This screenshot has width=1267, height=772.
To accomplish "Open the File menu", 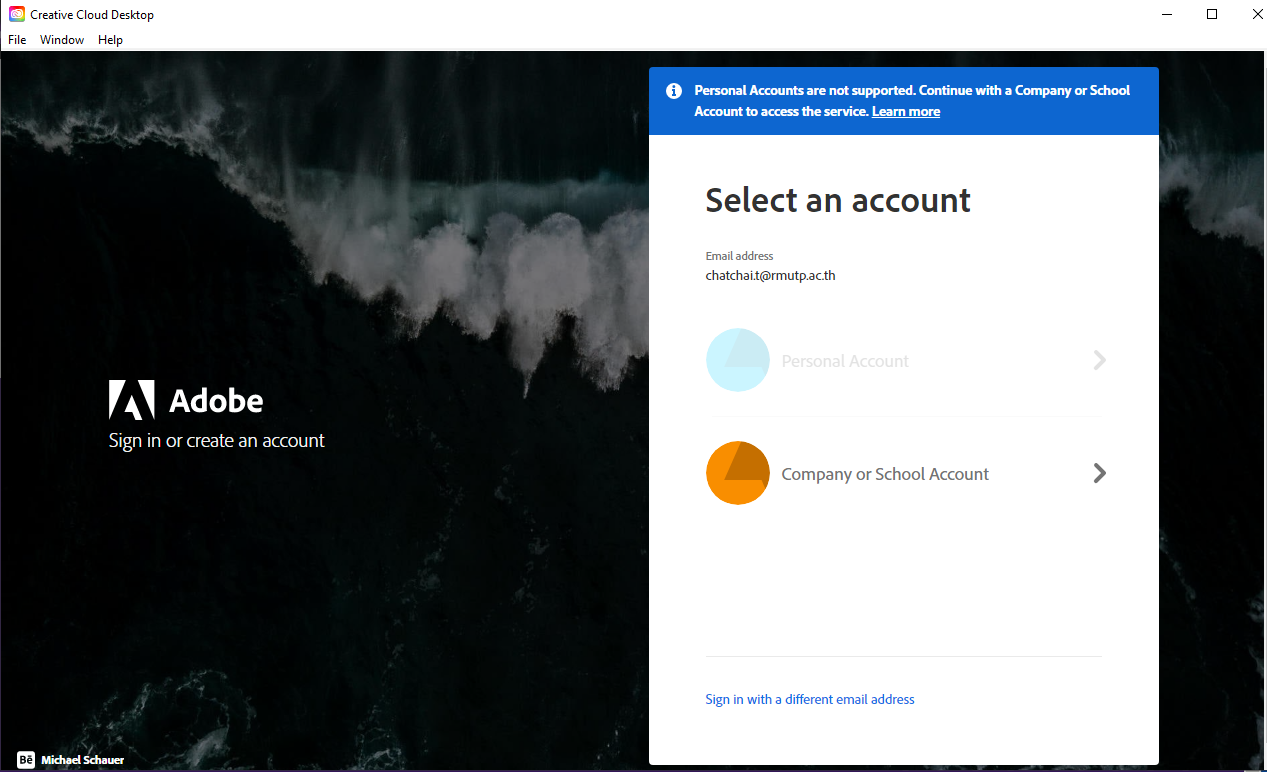I will point(17,40).
